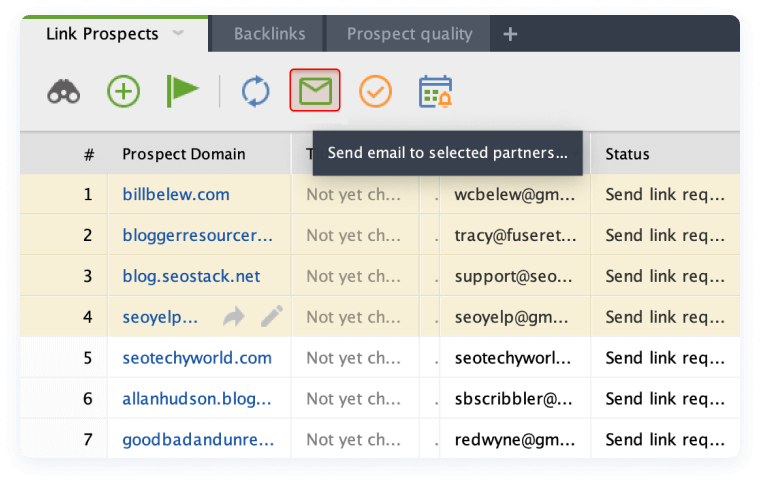760x483 pixels.
Task: Sort by Status column header
Action: pos(627,154)
